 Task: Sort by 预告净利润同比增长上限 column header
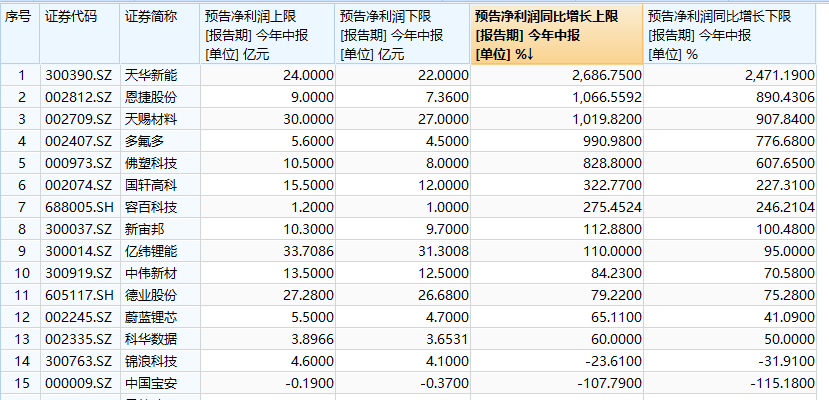557,34
